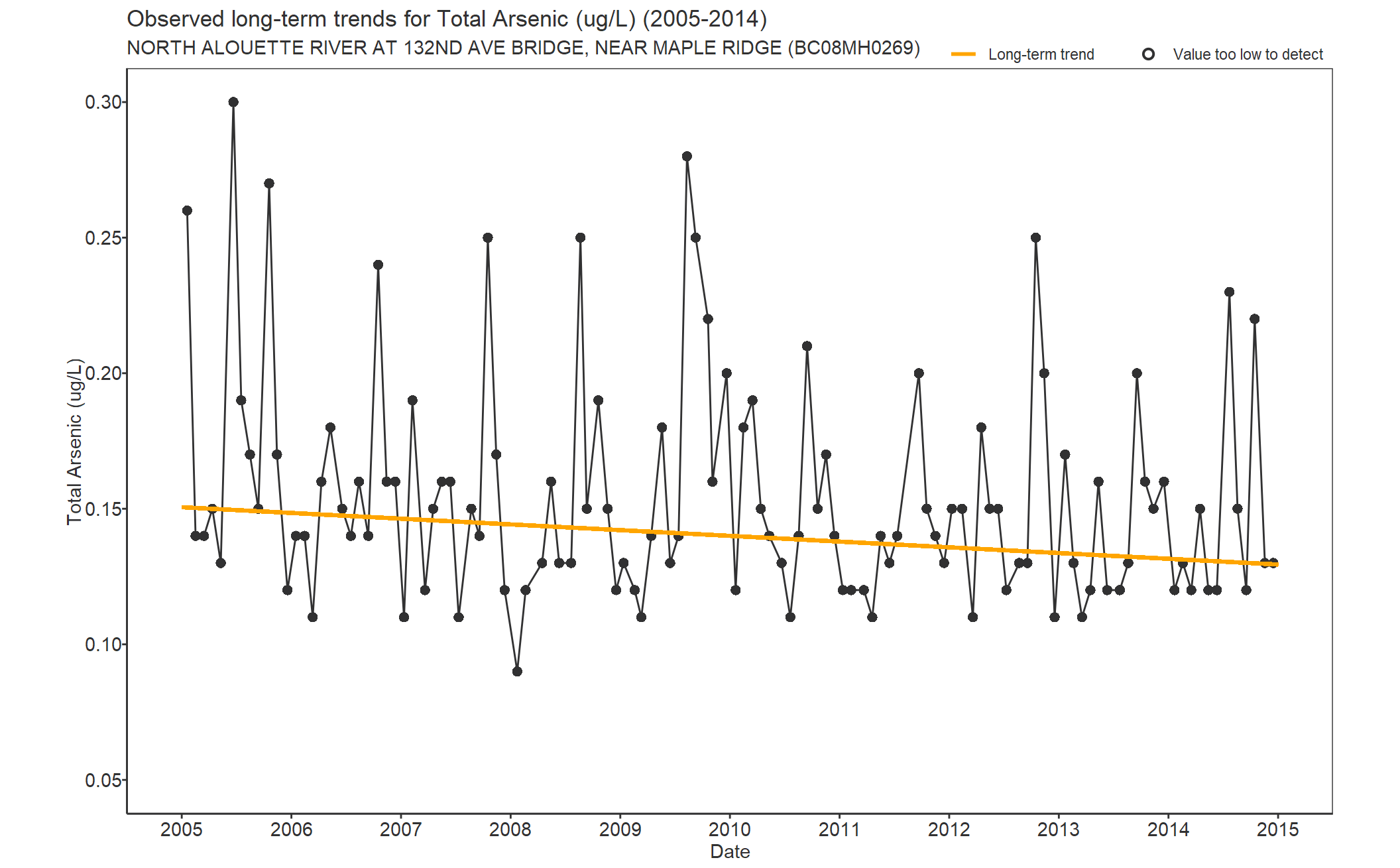1400x868 pixels.
Task: Click the 0.10 y-axis tick label
Action: (103, 645)
